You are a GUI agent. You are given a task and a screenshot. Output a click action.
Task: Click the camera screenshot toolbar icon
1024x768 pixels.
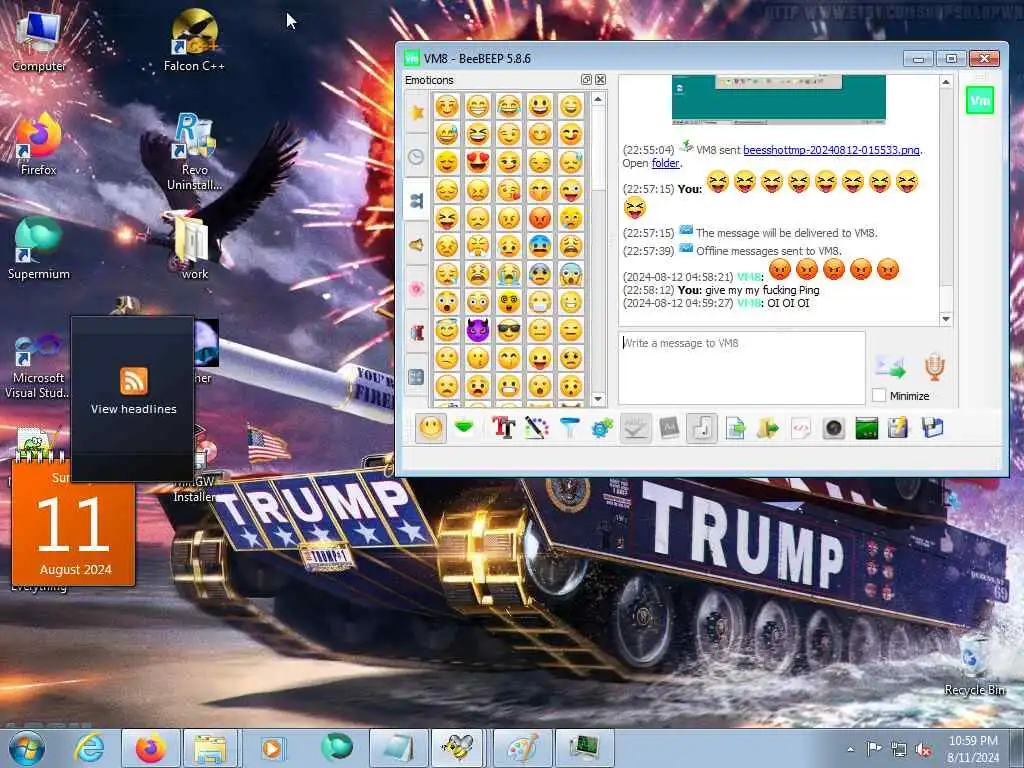click(833, 428)
